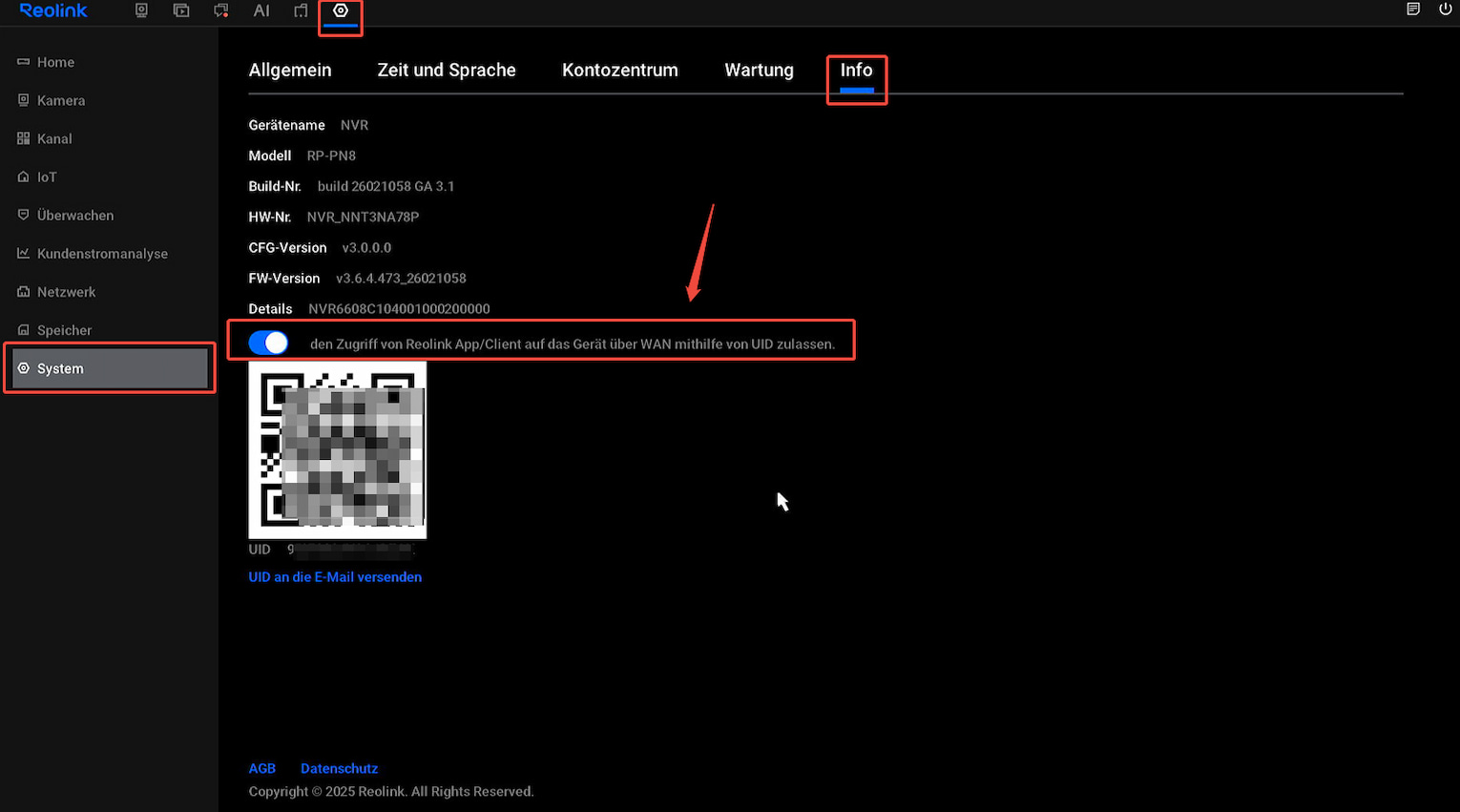Open IoT in the sidebar
This screenshot has height=812, width=1460.
click(47, 177)
